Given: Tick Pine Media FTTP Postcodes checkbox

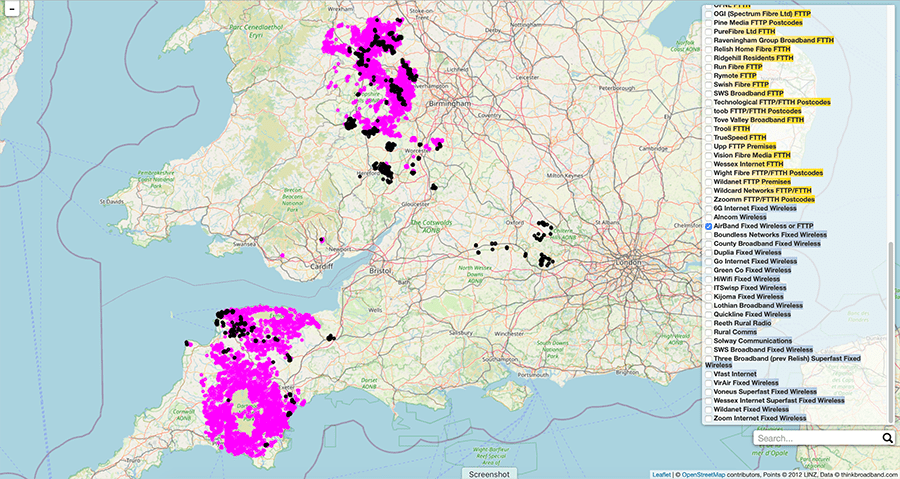Looking at the screenshot, I should 709,23.
